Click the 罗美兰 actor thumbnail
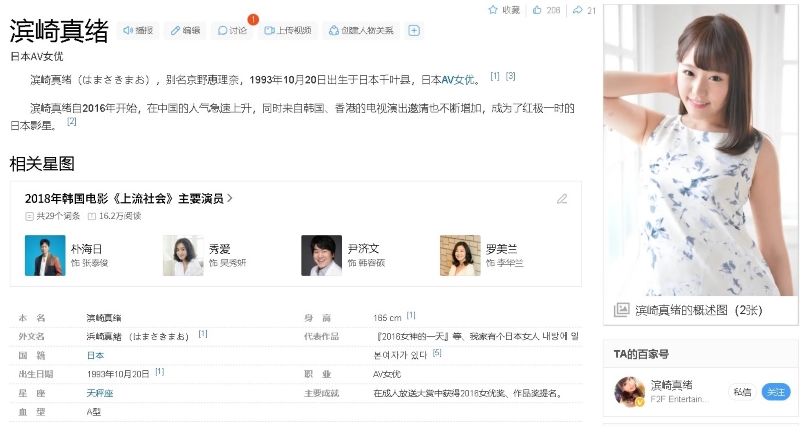Screen dimensions: 800x426 point(460,255)
